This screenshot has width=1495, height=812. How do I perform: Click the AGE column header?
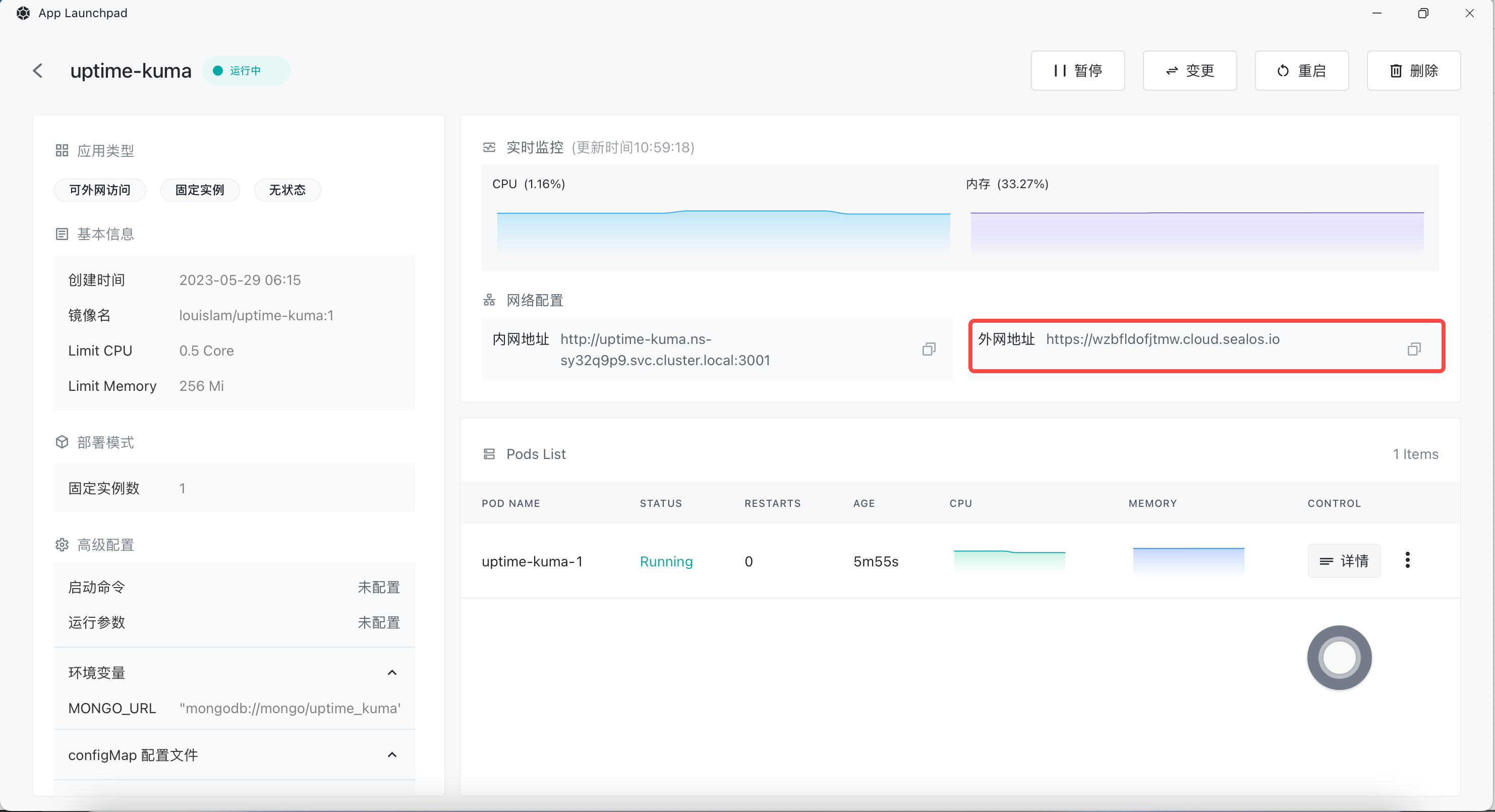(x=864, y=503)
